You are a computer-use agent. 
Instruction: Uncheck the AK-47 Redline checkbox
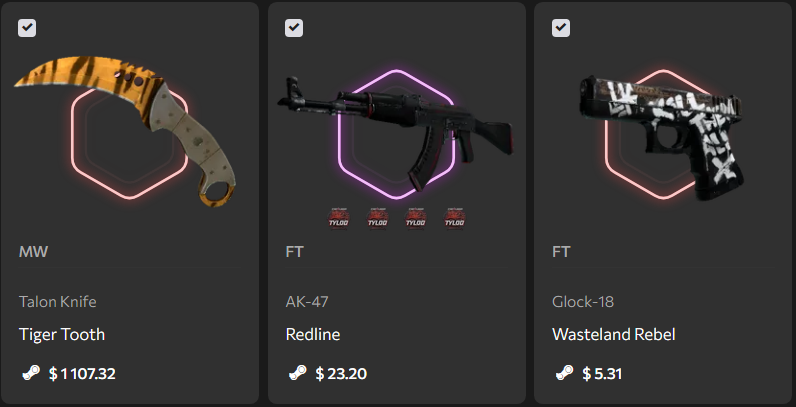(x=294, y=28)
